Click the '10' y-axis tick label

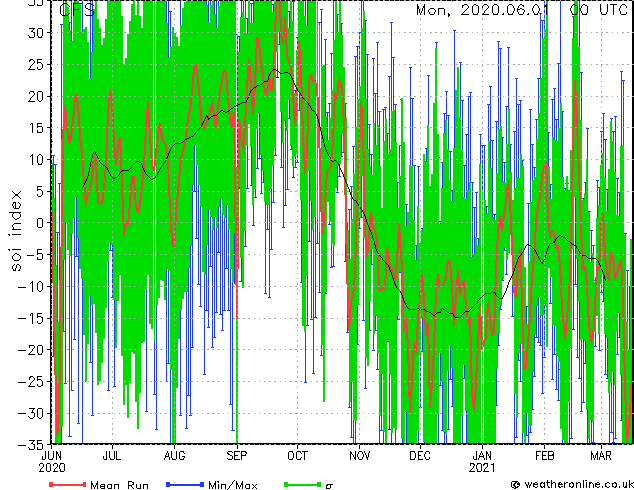click(x=36, y=159)
